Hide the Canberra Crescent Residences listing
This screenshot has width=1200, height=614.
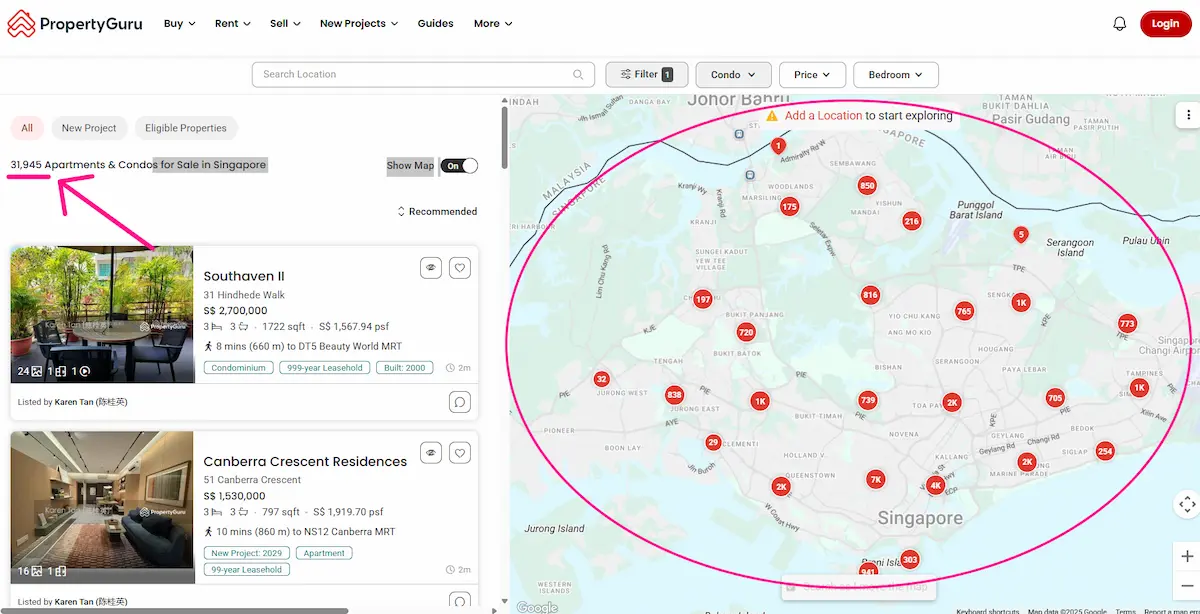tap(431, 453)
